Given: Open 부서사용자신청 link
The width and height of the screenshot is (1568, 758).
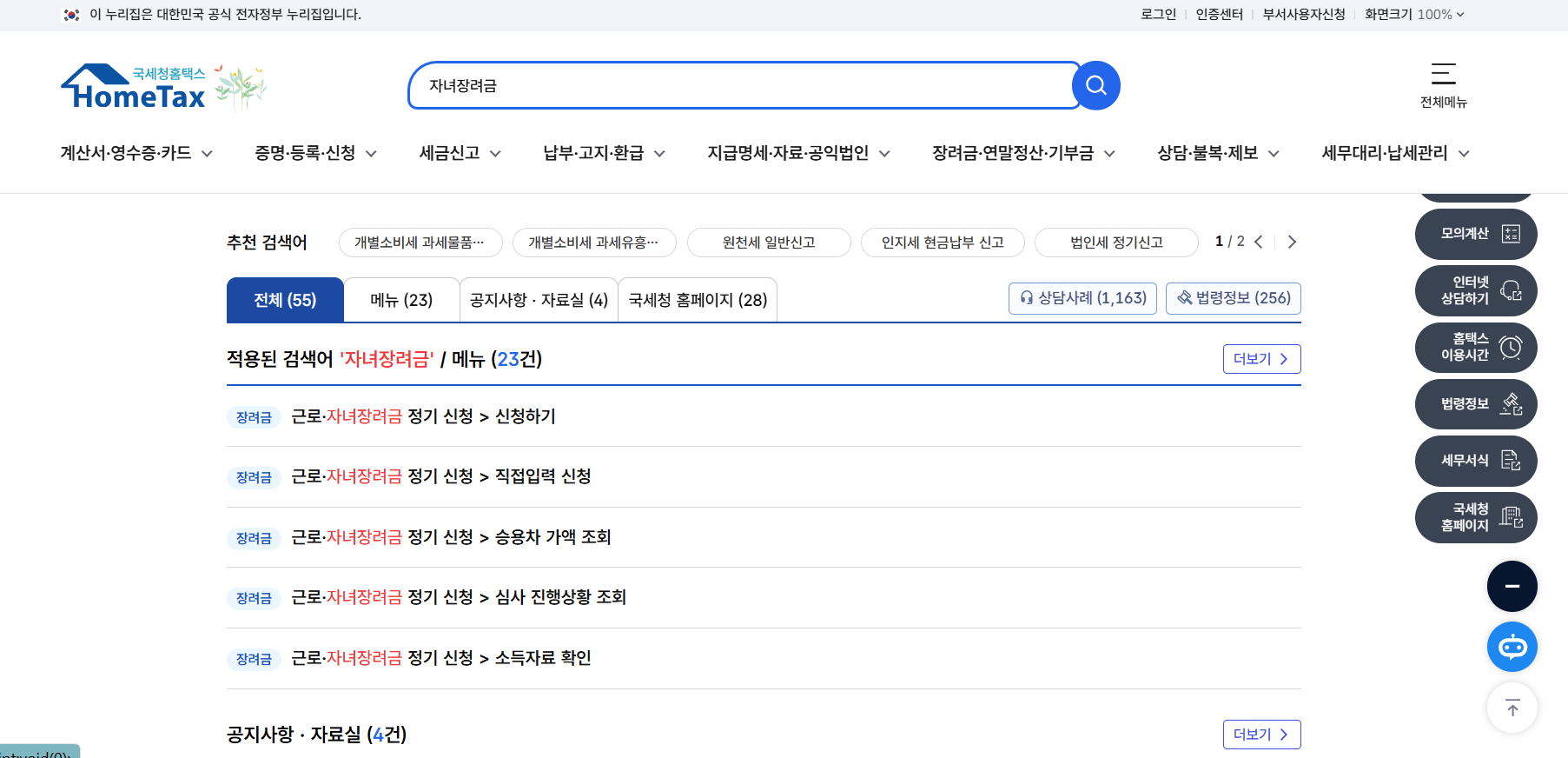Looking at the screenshot, I should click(x=1304, y=14).
